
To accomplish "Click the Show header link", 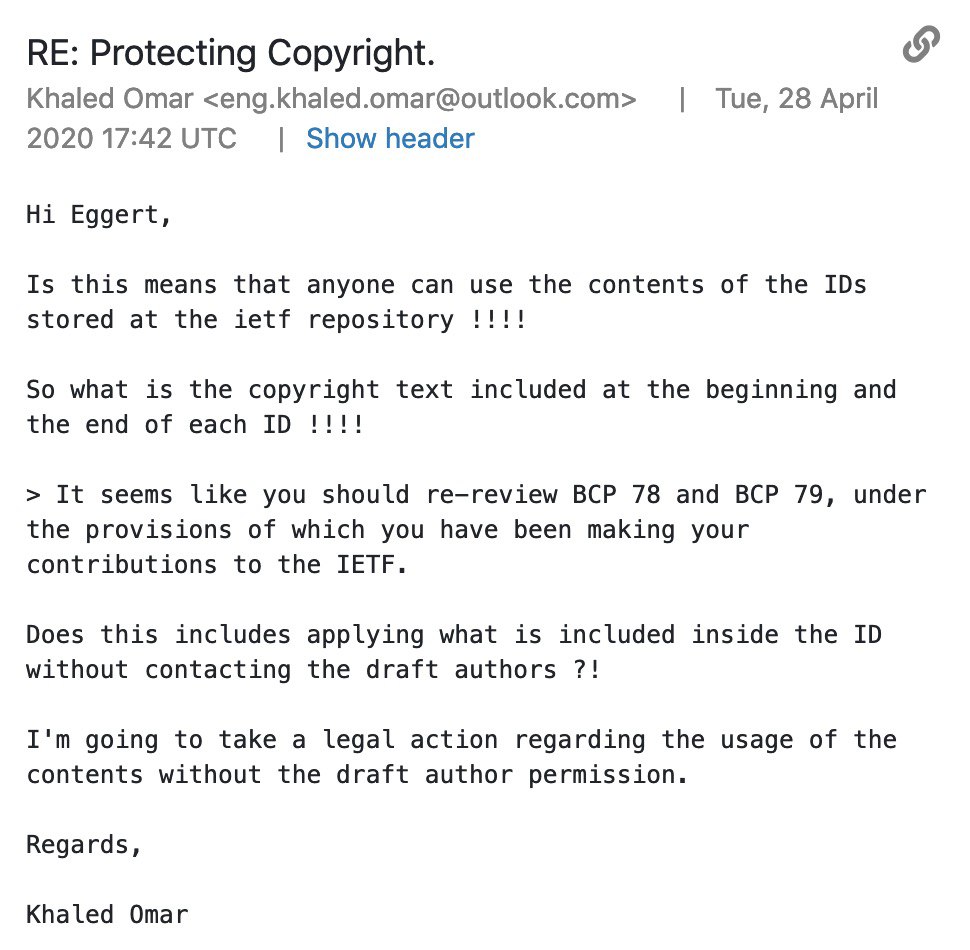I will tap(390, 138).
